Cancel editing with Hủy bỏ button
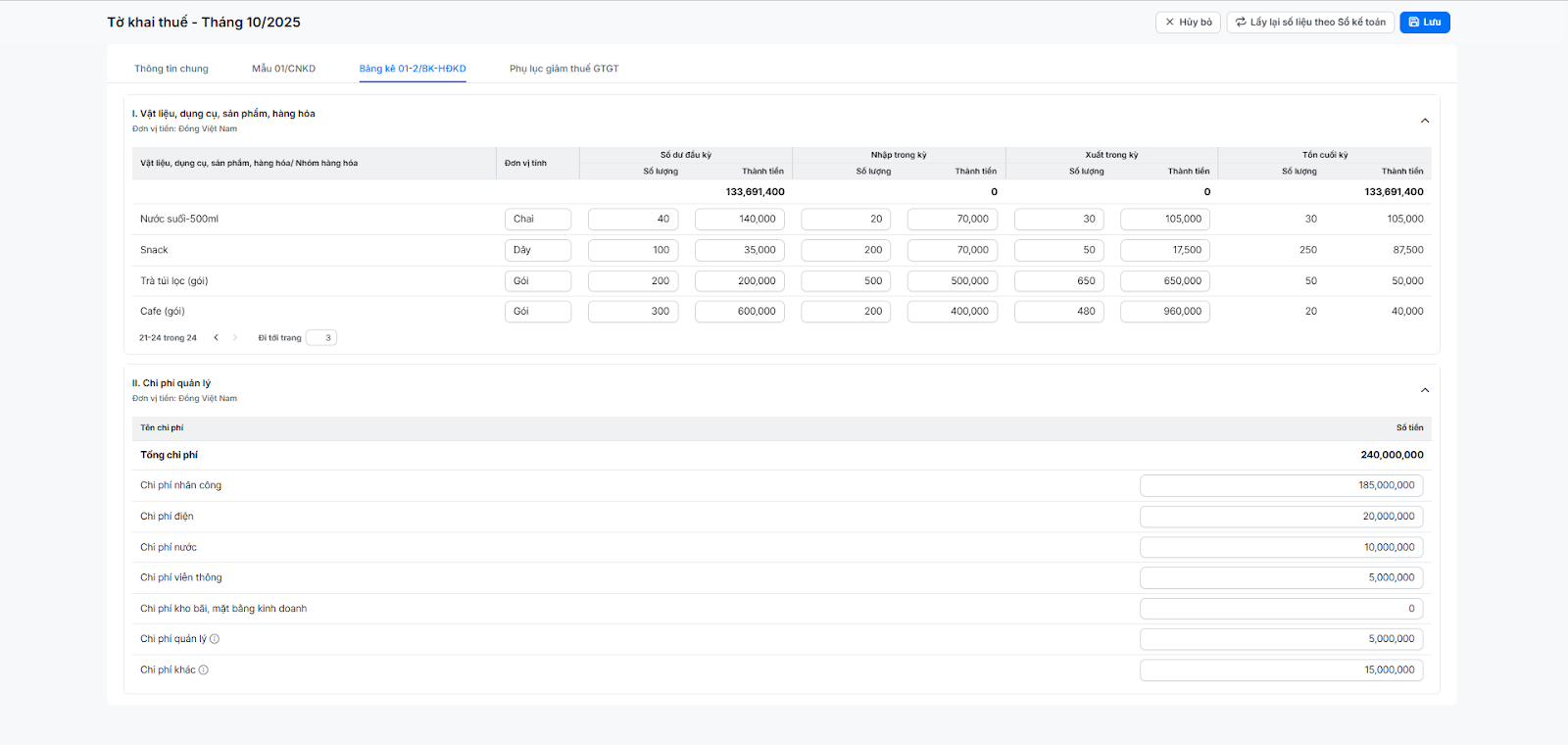 pyautogui.click(x=1188, y=23)
